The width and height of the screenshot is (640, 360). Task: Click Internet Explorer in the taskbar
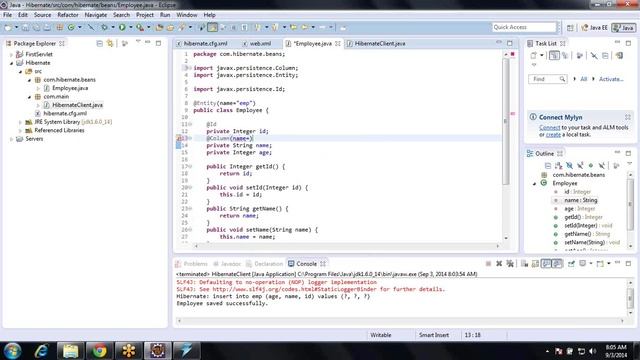41,351
